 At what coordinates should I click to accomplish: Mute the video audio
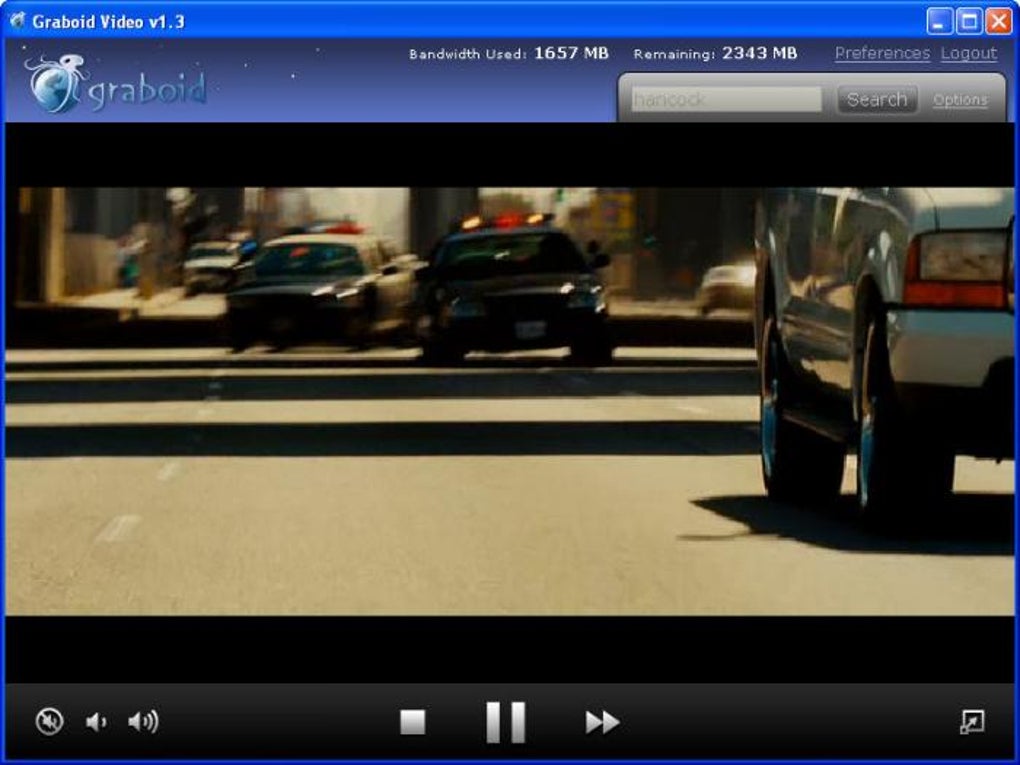(49, 721)
